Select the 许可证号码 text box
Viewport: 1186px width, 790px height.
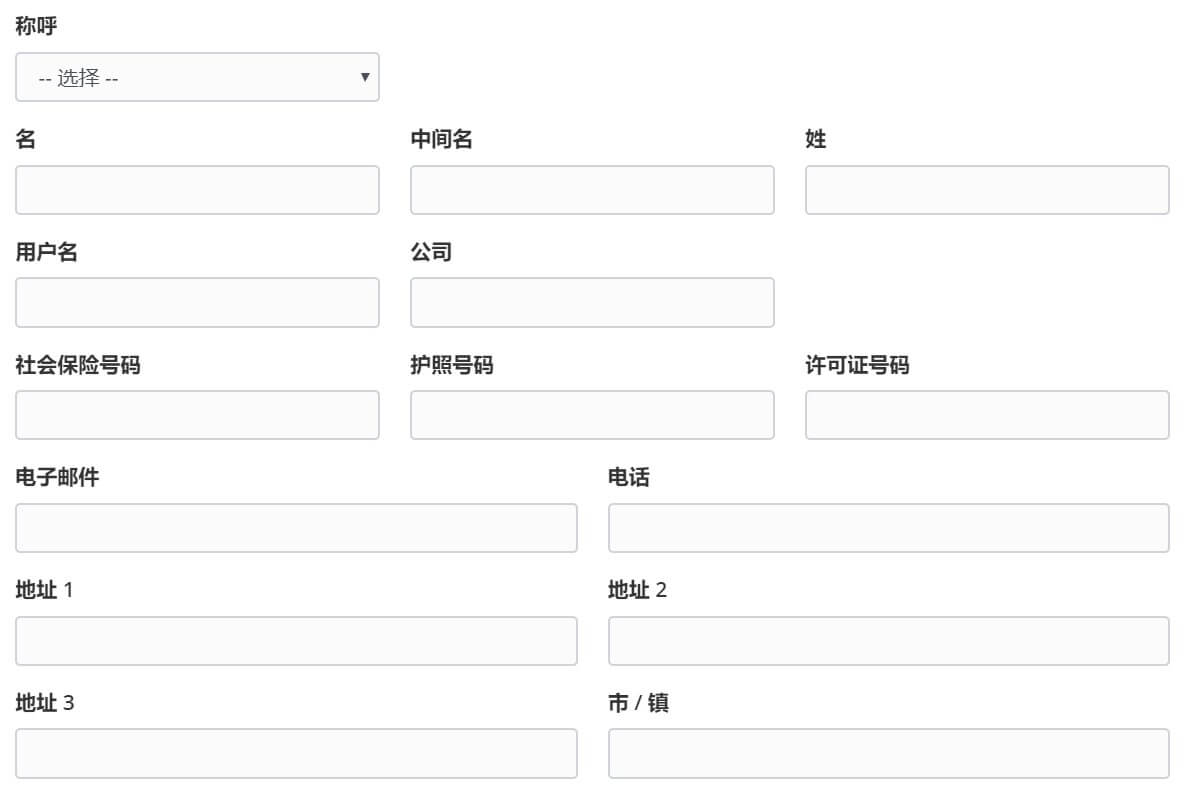click(986, 415)
